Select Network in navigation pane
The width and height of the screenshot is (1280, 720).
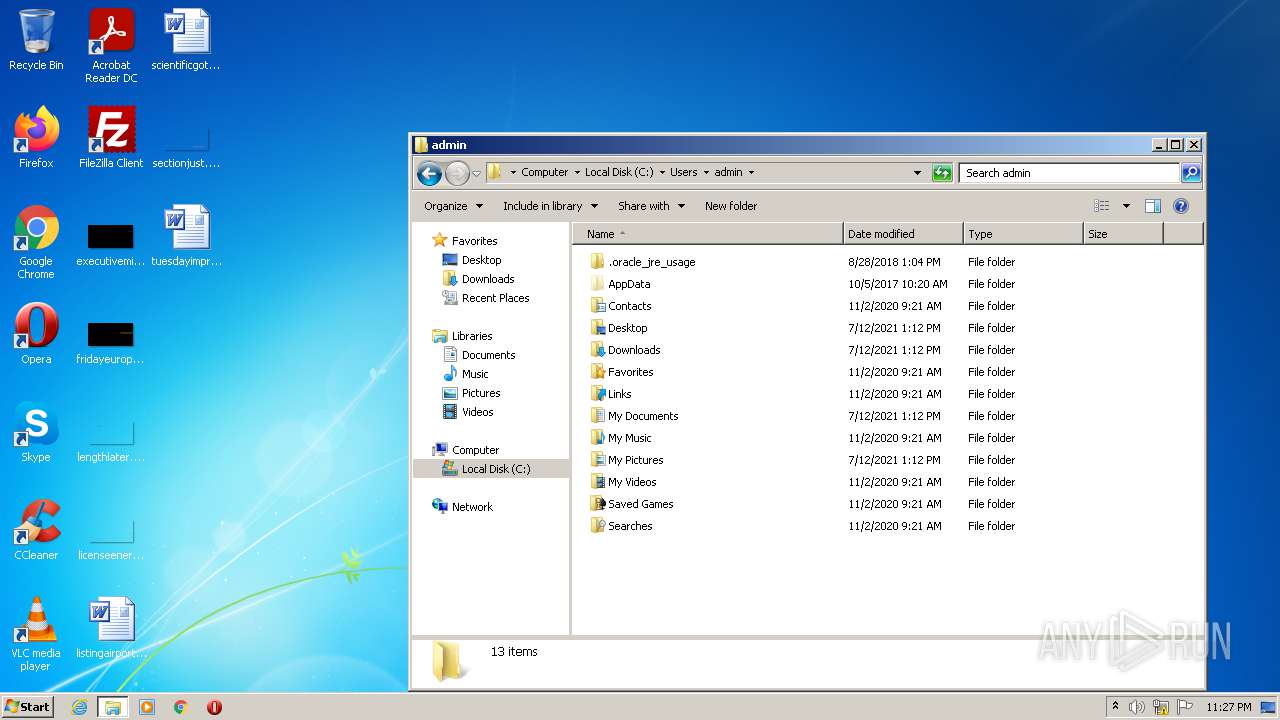click(x=463, y=507)
